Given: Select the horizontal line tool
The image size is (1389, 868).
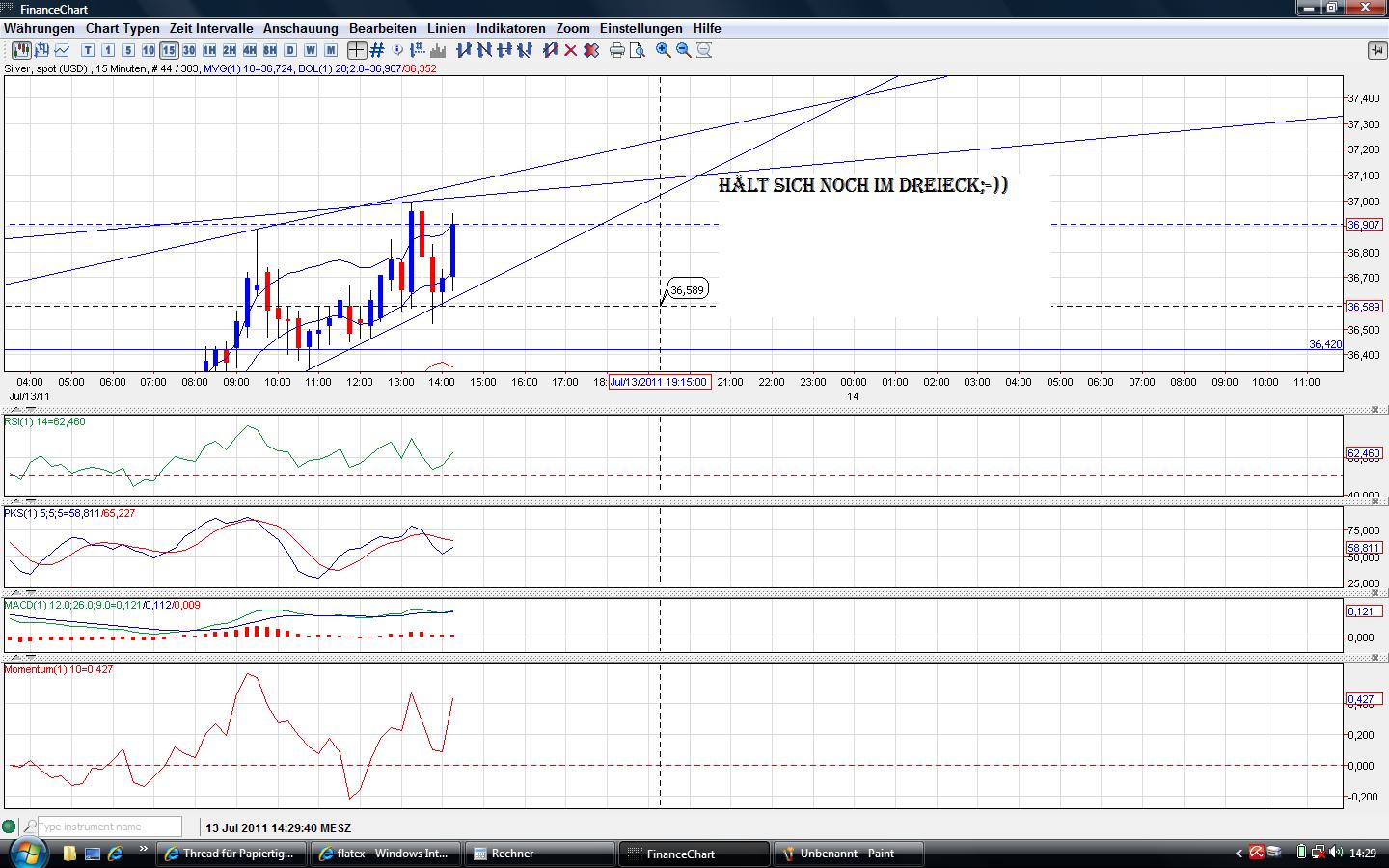Looking at the screenshot, I should [504, 50].
